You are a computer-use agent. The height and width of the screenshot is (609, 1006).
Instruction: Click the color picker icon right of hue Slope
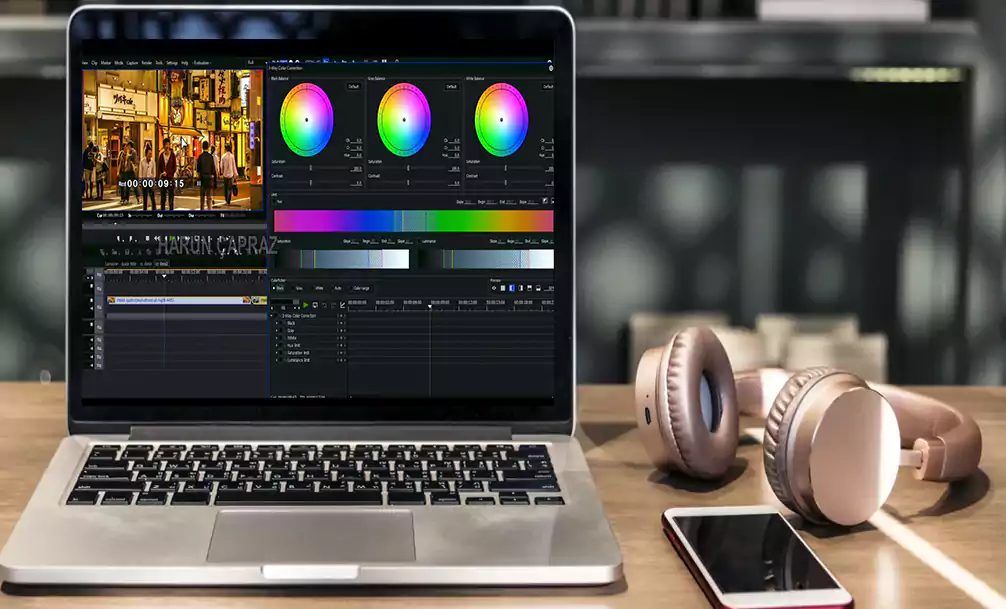(x=545, y=201)
